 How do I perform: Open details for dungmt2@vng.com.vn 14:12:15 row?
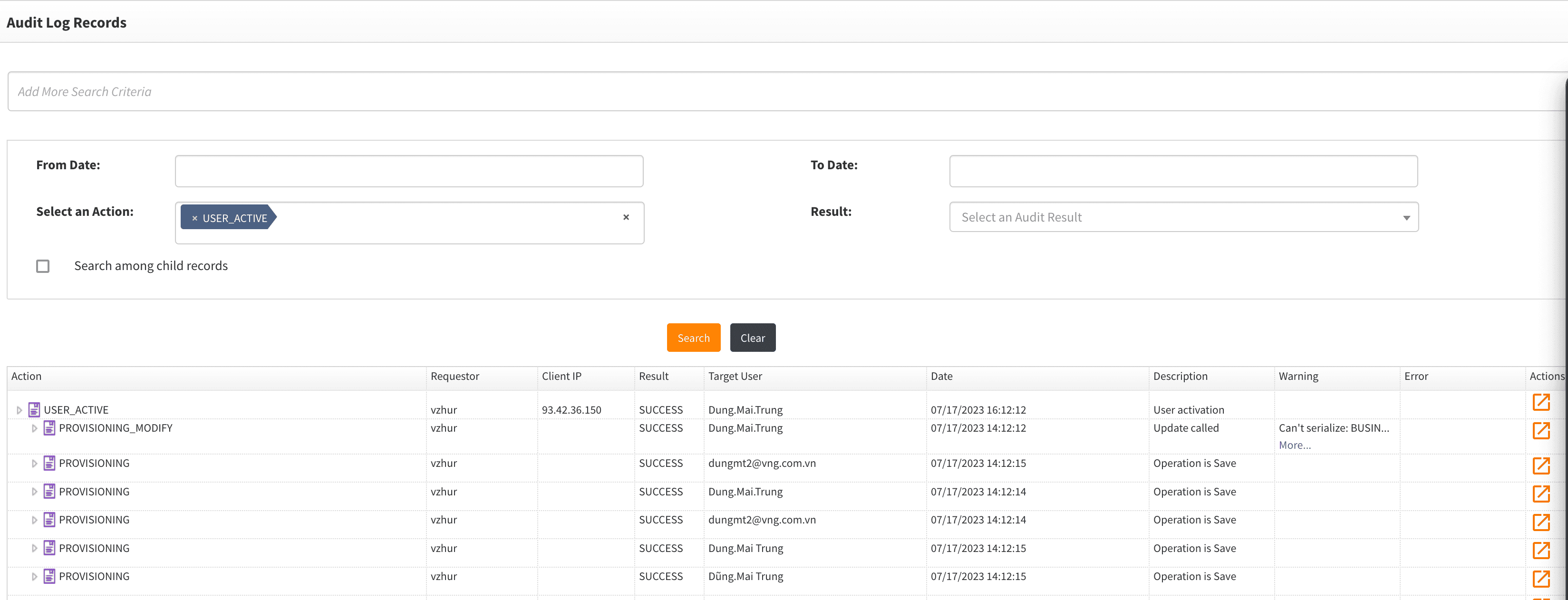(1540, 466)
